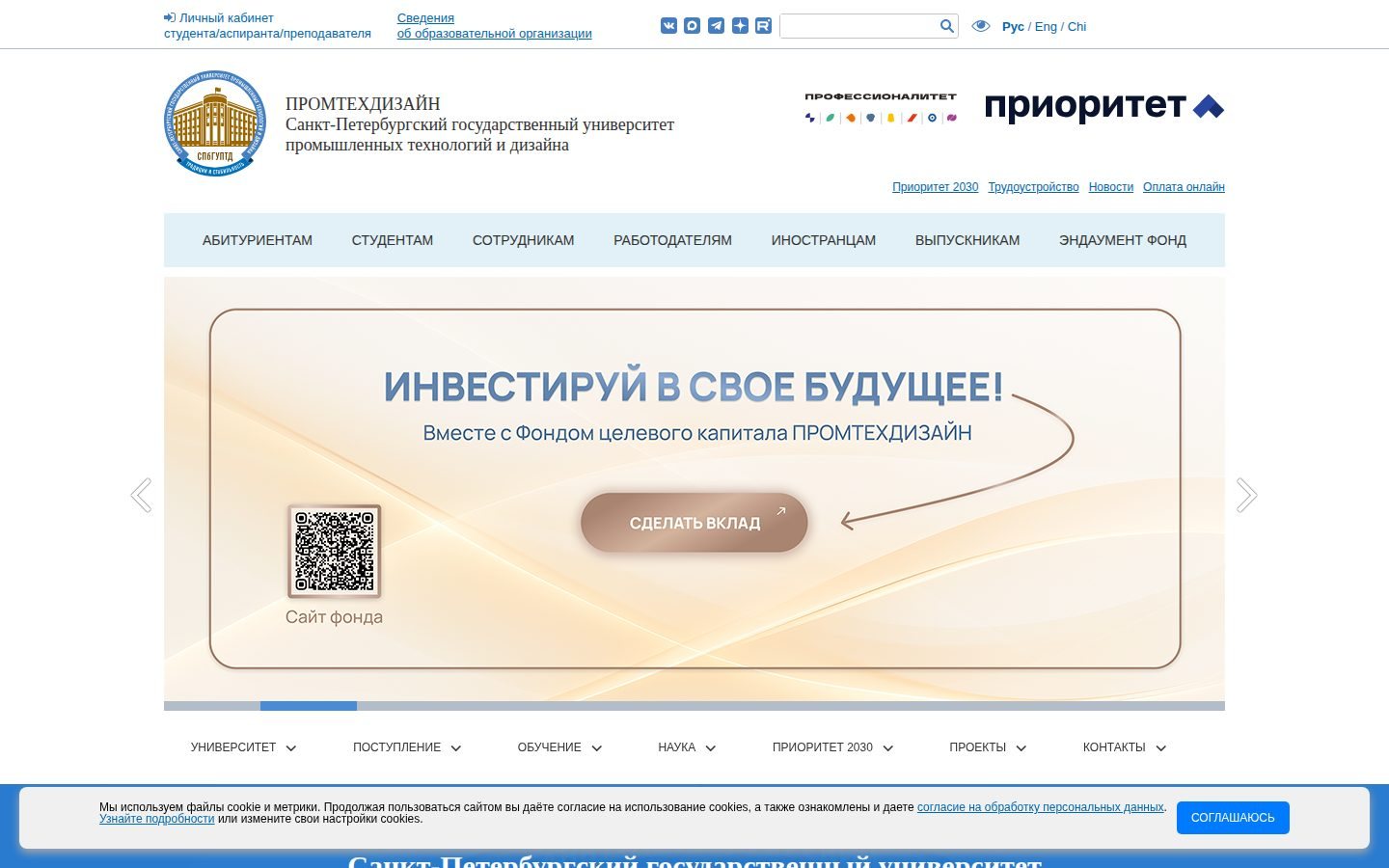Select the first slider progress segment
The height and width of the screenshot is (868, 1389).
[212, 706]
